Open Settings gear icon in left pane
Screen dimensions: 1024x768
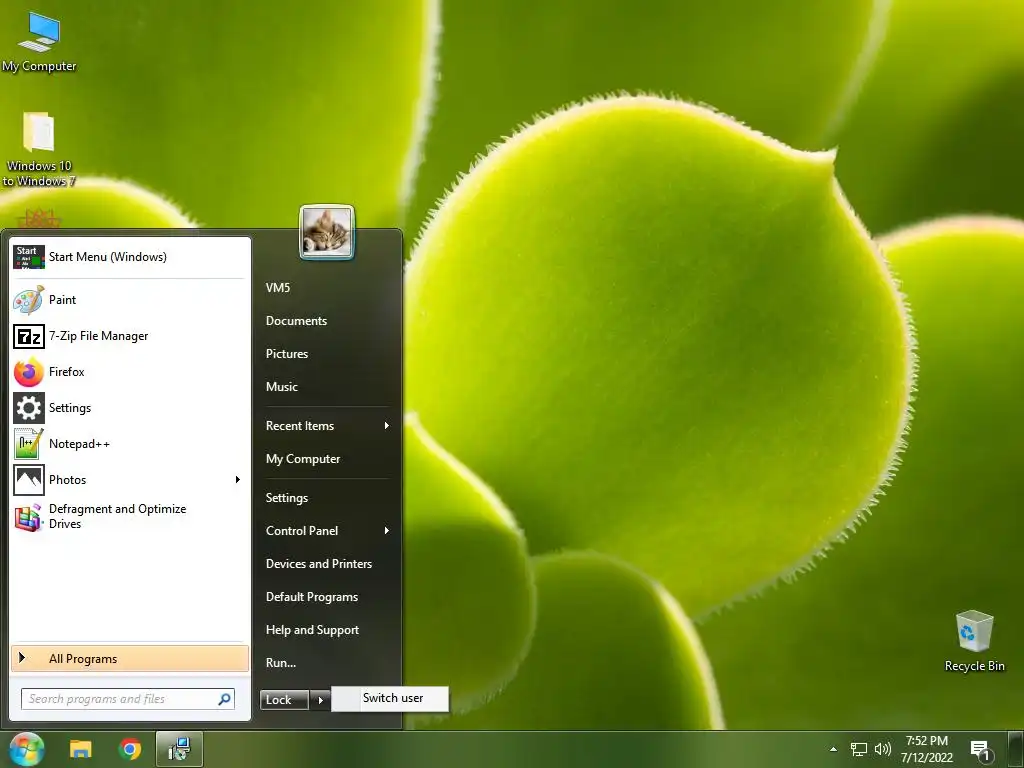(x=29, y=408)
